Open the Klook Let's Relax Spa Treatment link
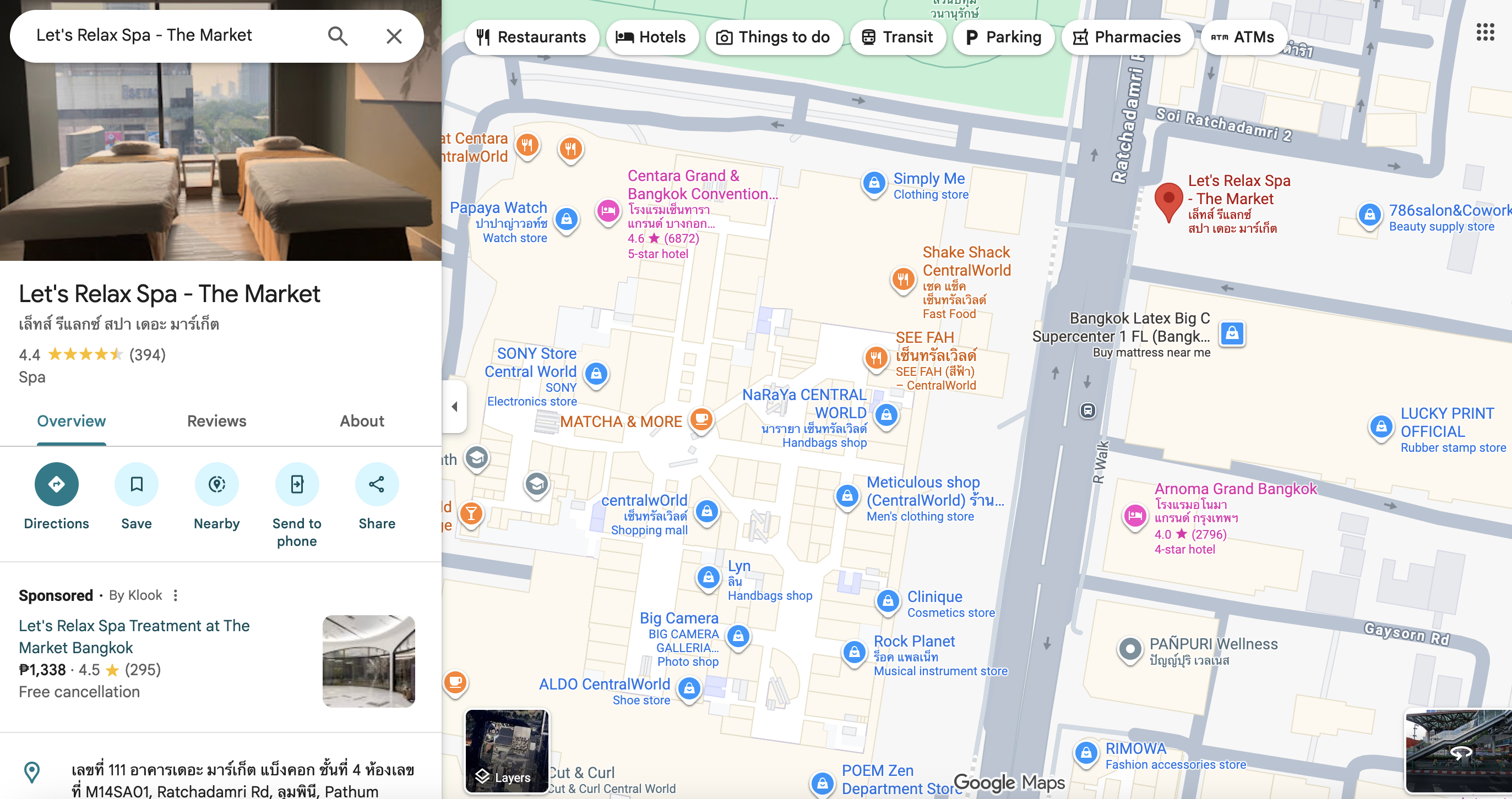The width and height of the screenshot is (1512, 799). click(134, 637)
